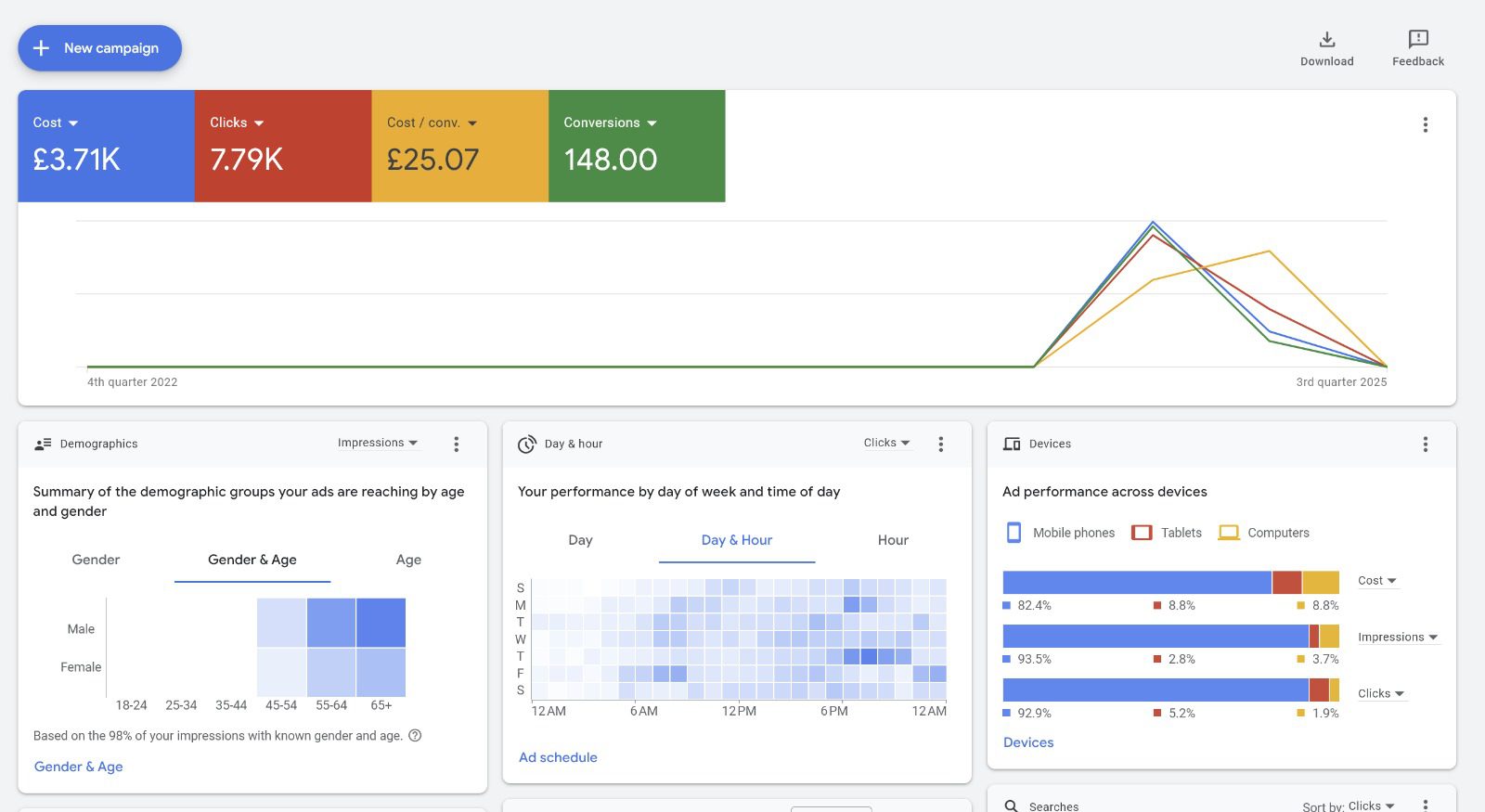Open Day & hour card options menu
The image size is (1485, 812).
(x=940, y=445)
